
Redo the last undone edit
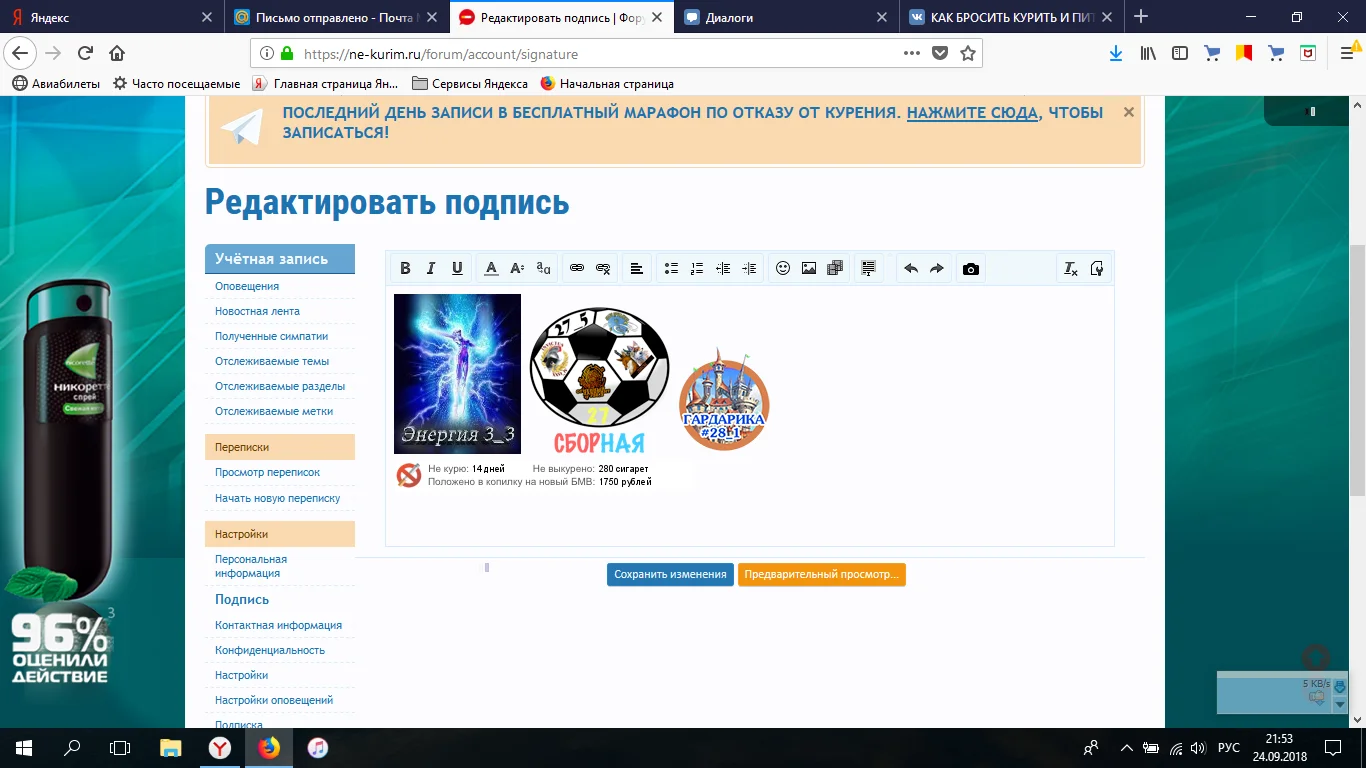[937, 268]
